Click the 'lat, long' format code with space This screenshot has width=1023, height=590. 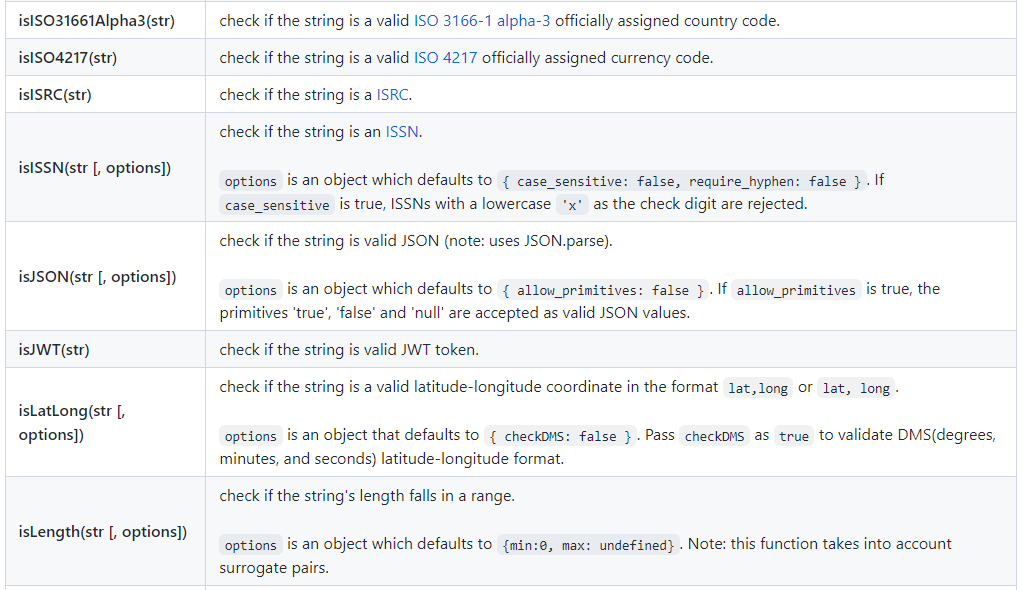[x=856, y=388]
